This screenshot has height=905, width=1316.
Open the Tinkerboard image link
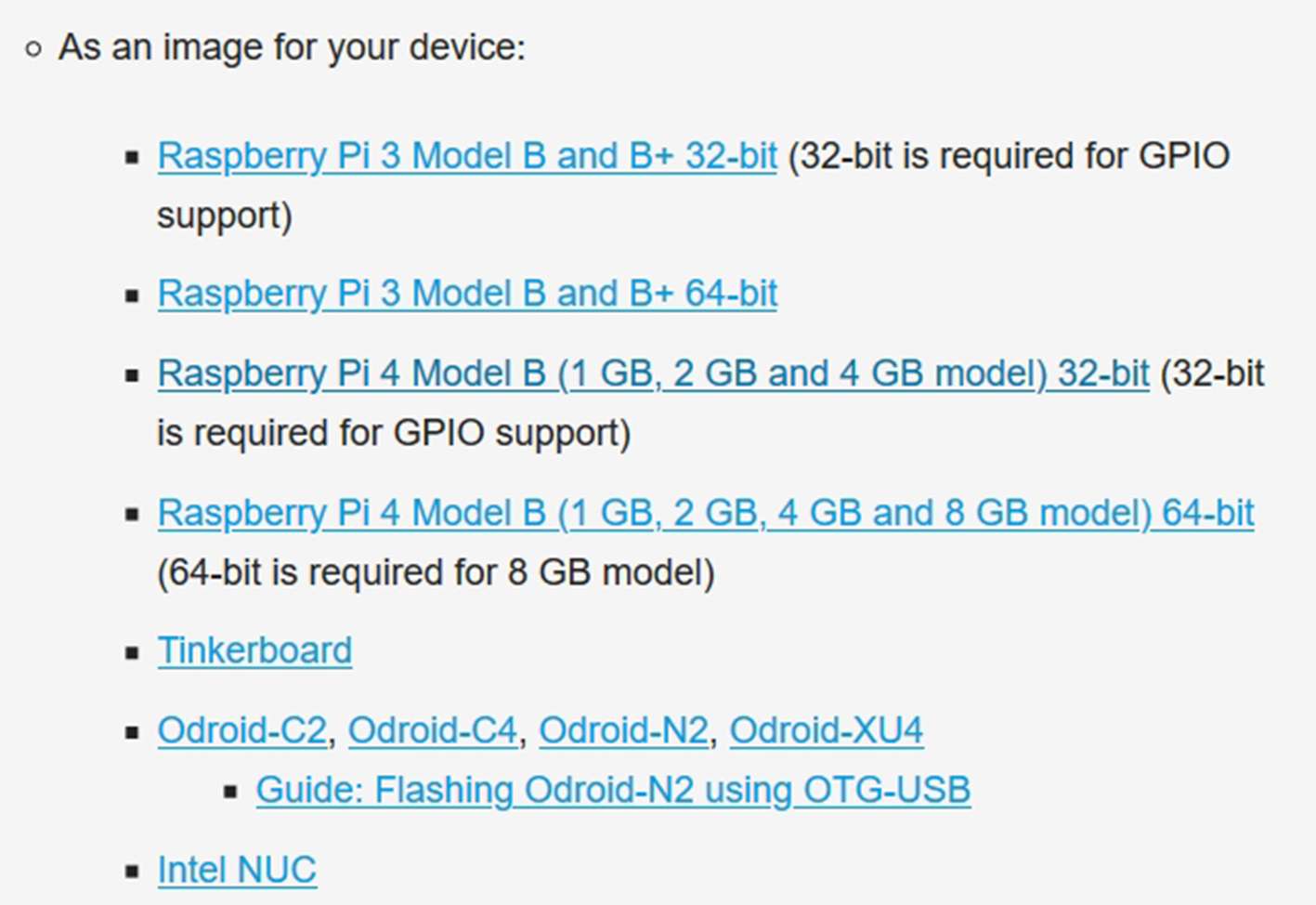click(x=254, y=650)
